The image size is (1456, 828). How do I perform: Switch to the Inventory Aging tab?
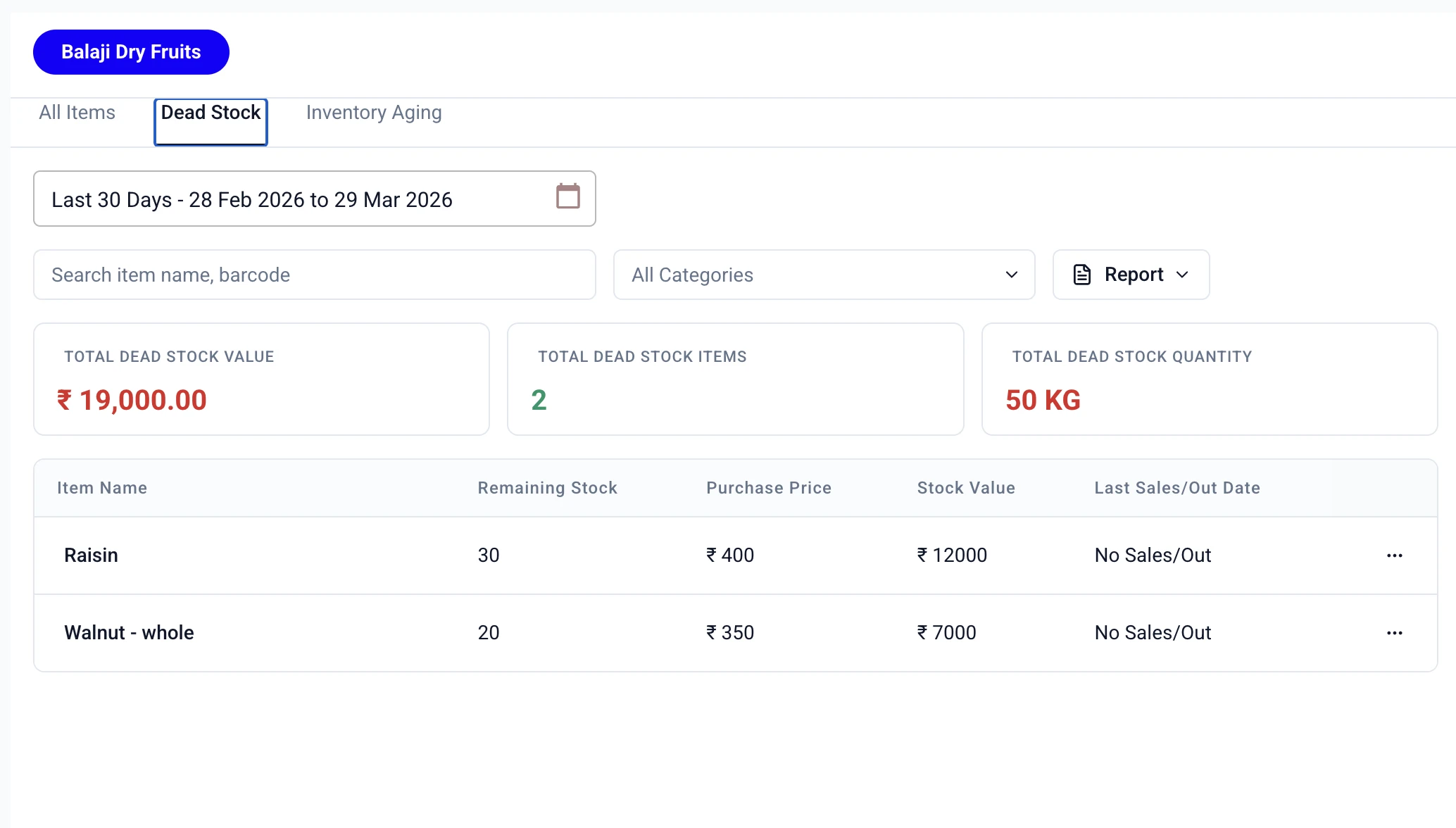coord(373,113)
